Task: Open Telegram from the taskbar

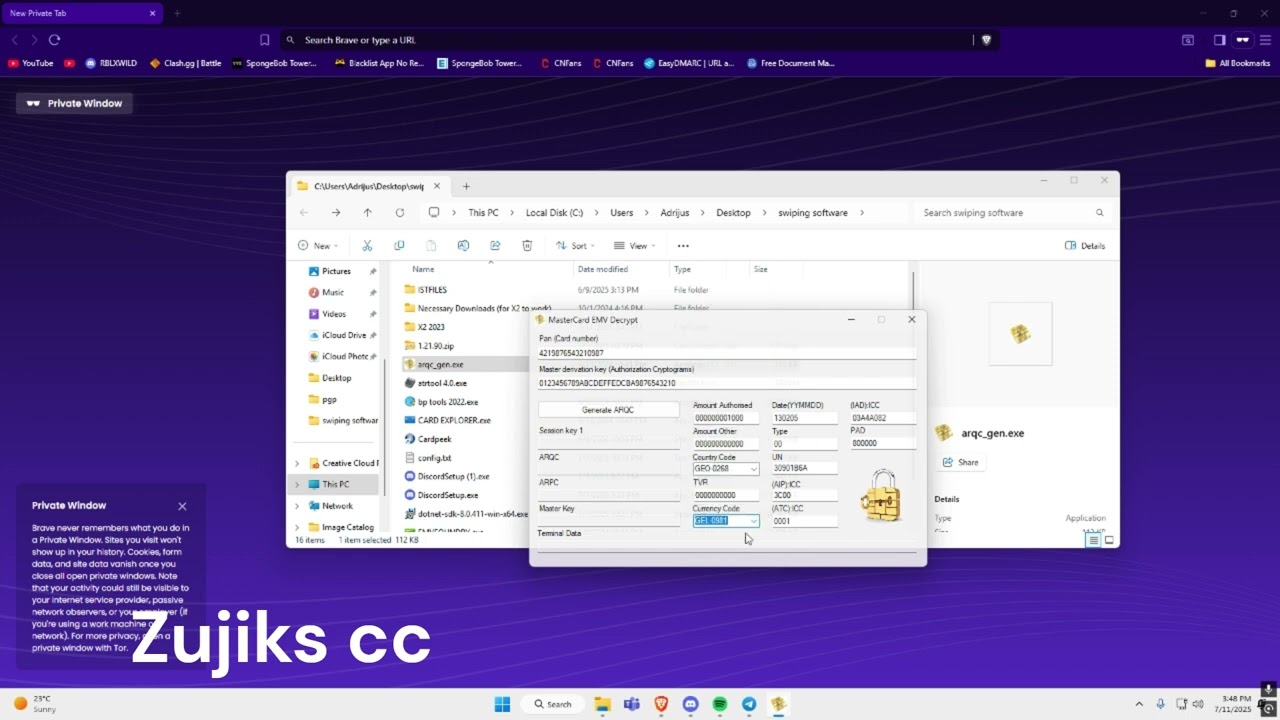Action: tap(749, 704)
